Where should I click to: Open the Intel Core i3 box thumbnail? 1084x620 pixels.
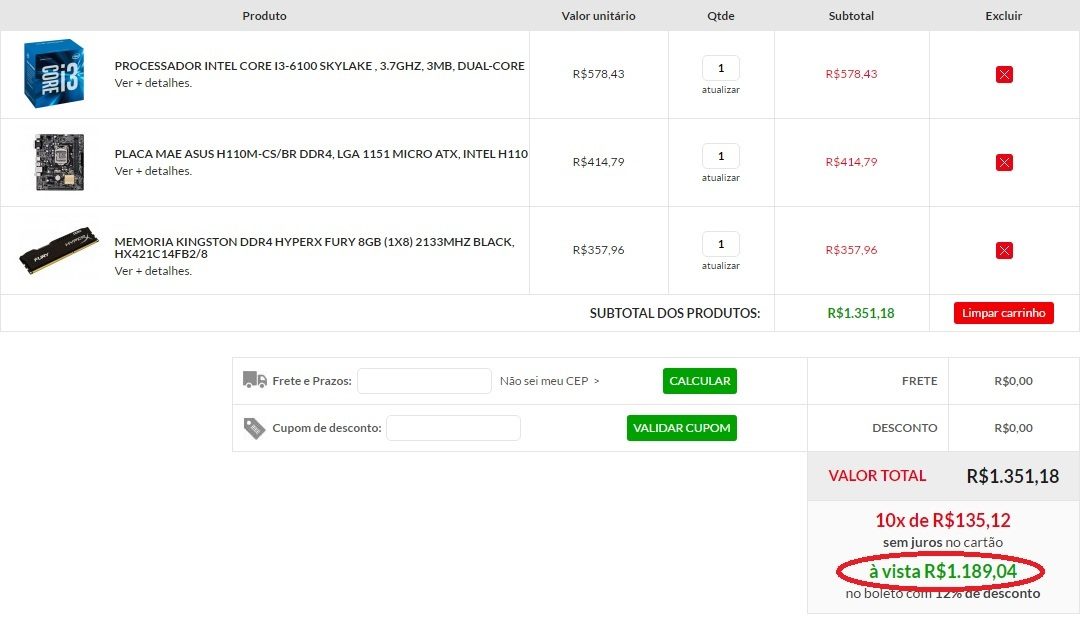(x=54, y=73)
